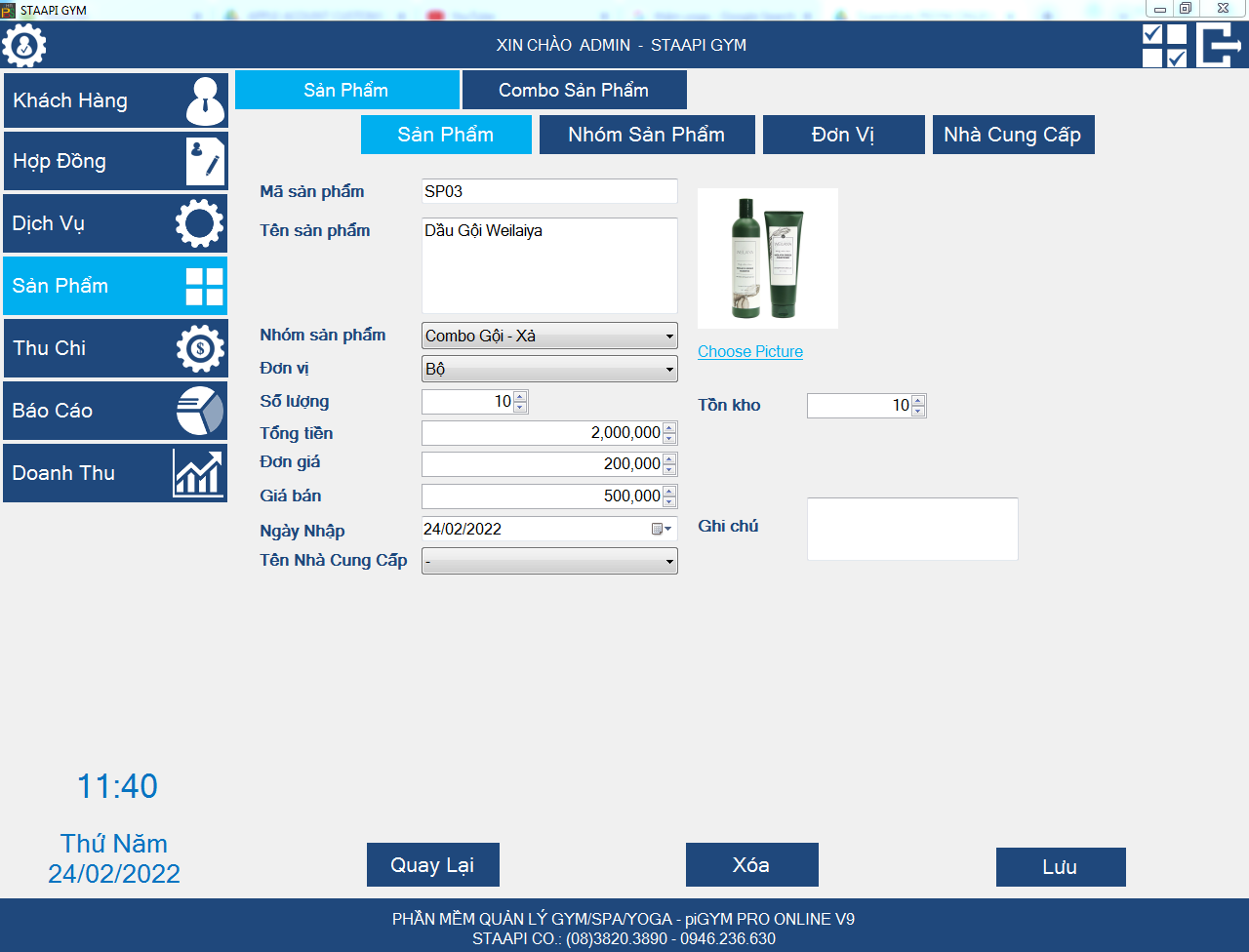
Task: Click the gear logo icon at top left
Action: (24, 45)
